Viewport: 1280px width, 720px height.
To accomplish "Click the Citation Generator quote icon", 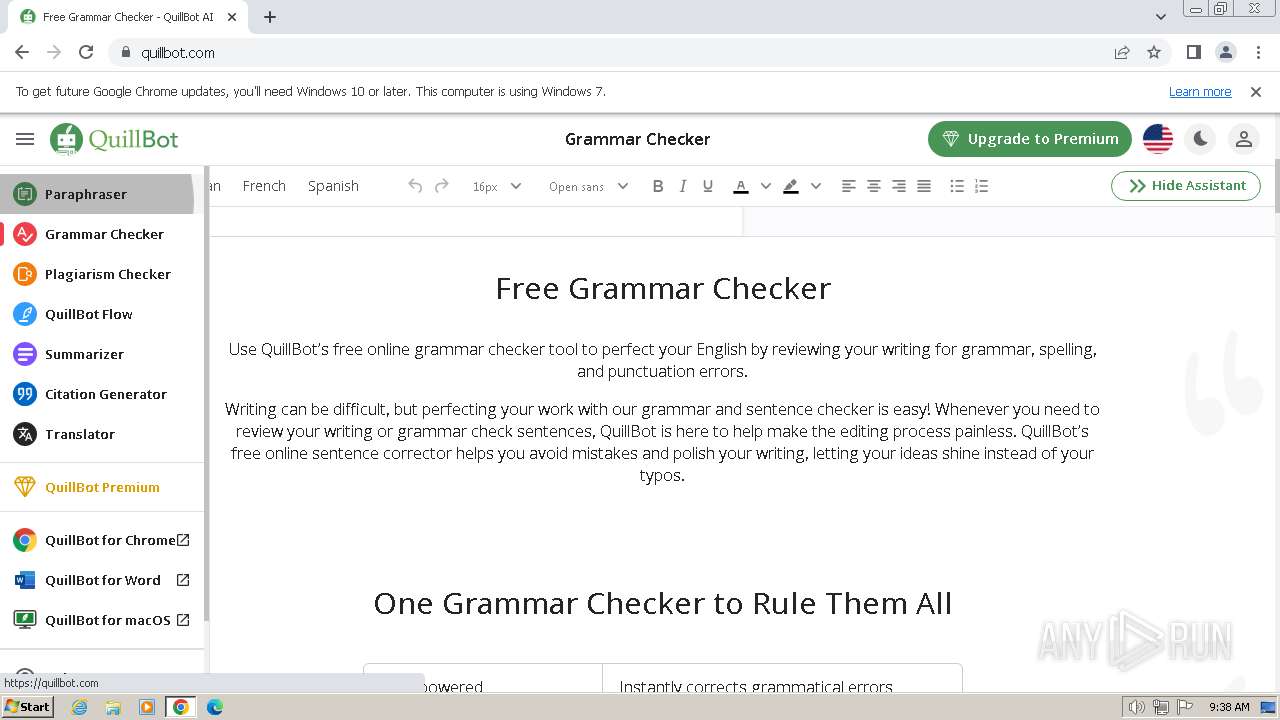I will [x=25, y=394].
